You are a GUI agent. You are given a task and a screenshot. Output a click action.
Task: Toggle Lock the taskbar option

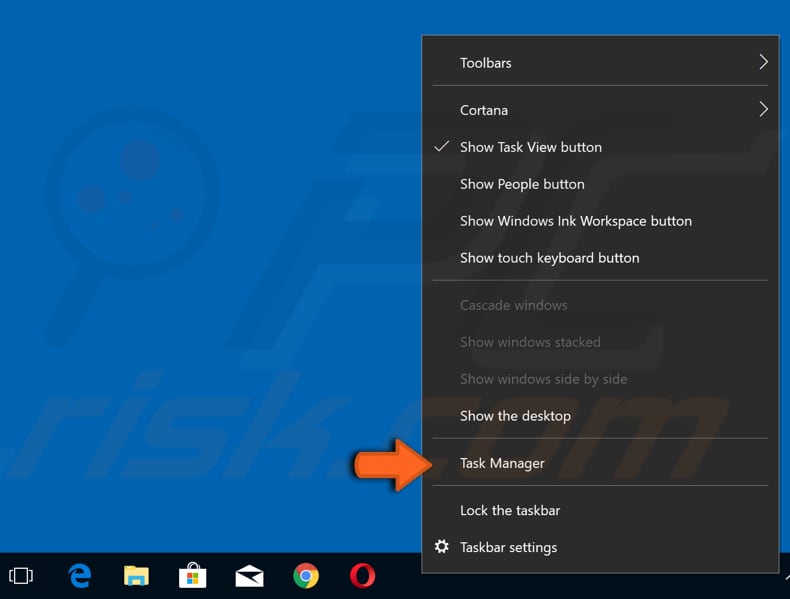600,510
